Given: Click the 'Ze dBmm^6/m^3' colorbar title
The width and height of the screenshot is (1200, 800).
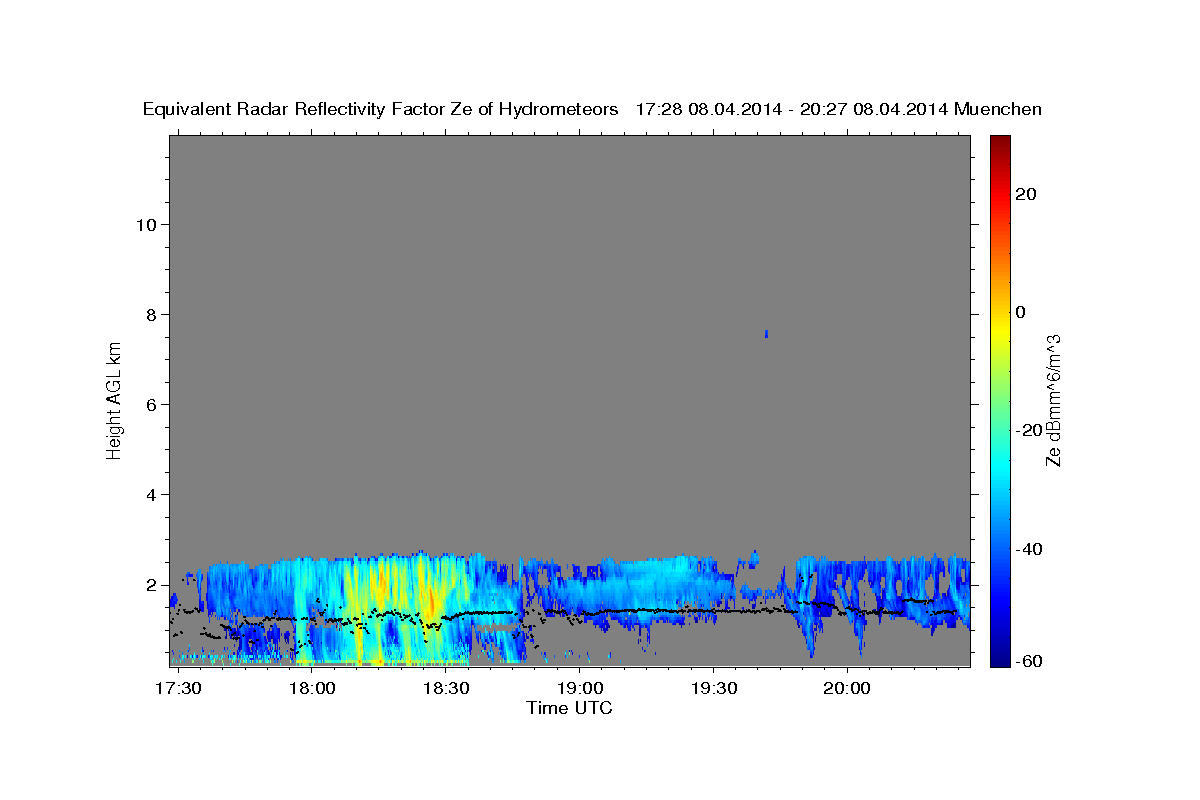Looking at the screenshot, I should 1053,400.
